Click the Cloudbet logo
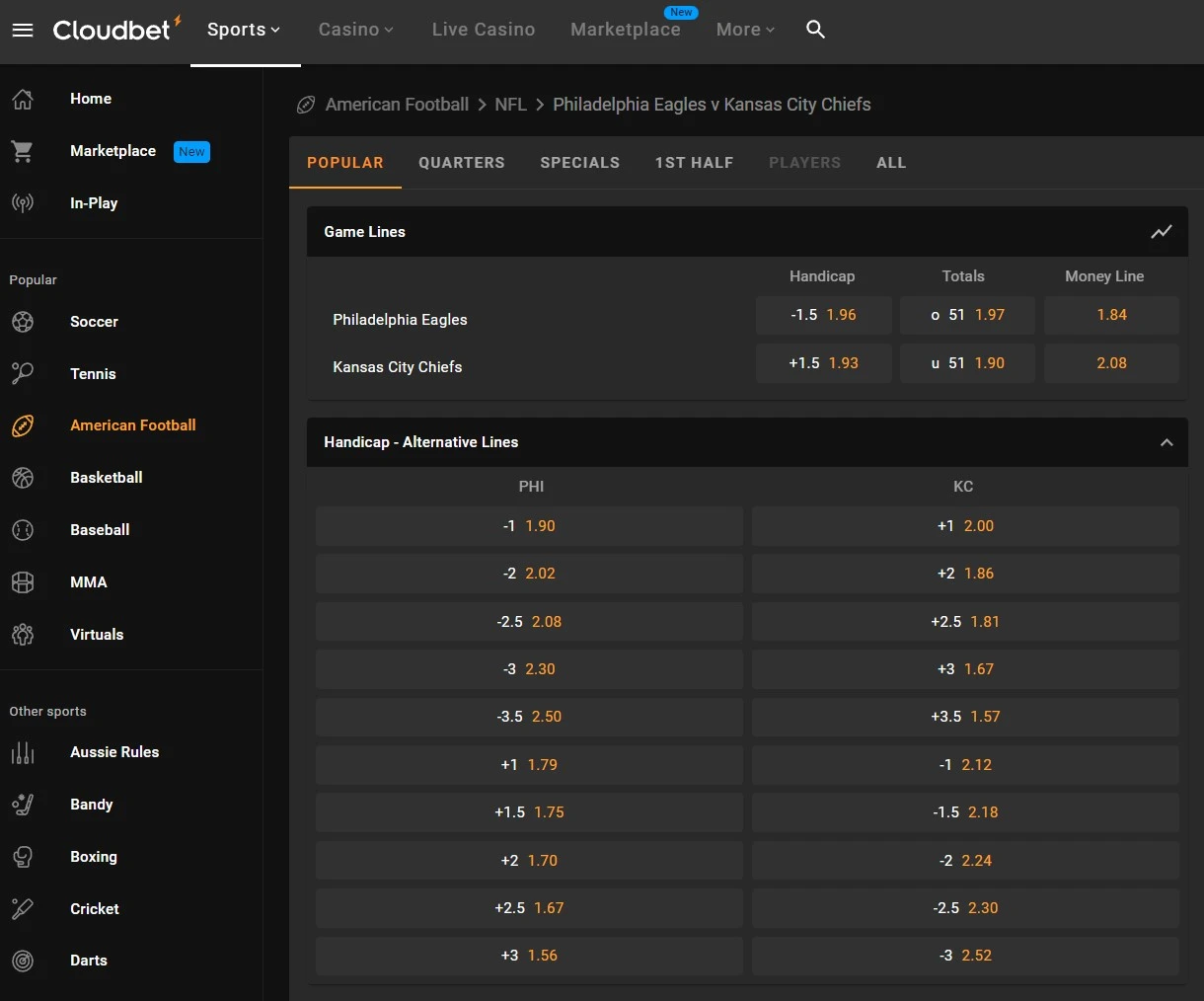Screen dimensions: 1204x1001 116,30
